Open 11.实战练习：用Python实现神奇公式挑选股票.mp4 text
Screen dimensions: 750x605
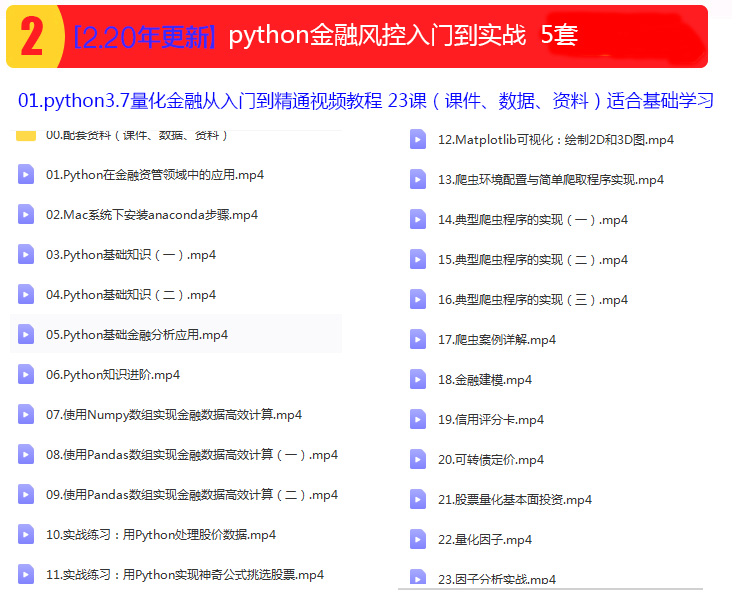point(185,575)
